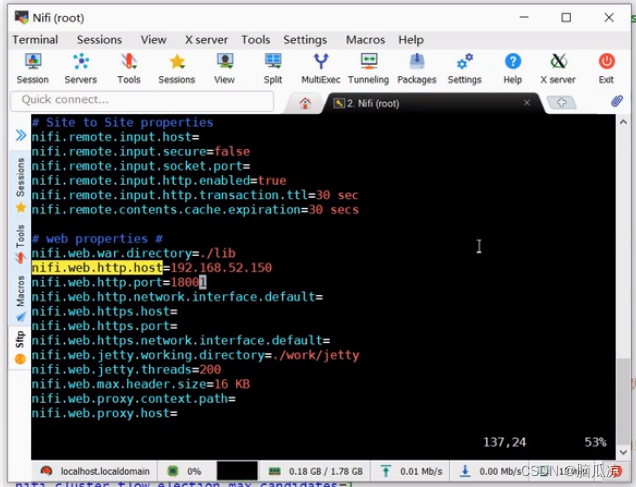Open the Macros menu in menu bar
The width and height of the screenshot is (636, 487).
pos(365,40)
